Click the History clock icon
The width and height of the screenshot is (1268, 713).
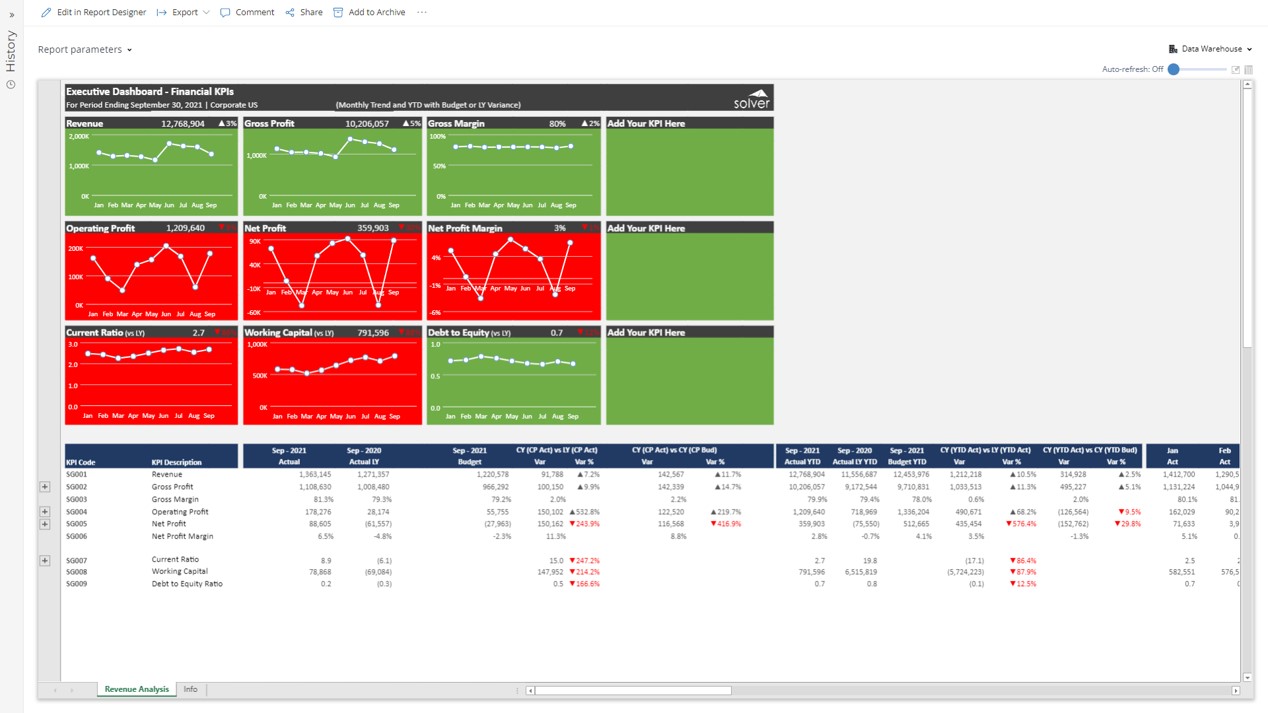pos(11,84)
